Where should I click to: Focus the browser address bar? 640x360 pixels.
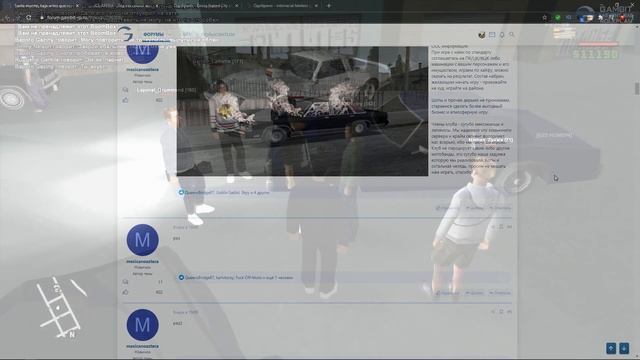(286, 18)
